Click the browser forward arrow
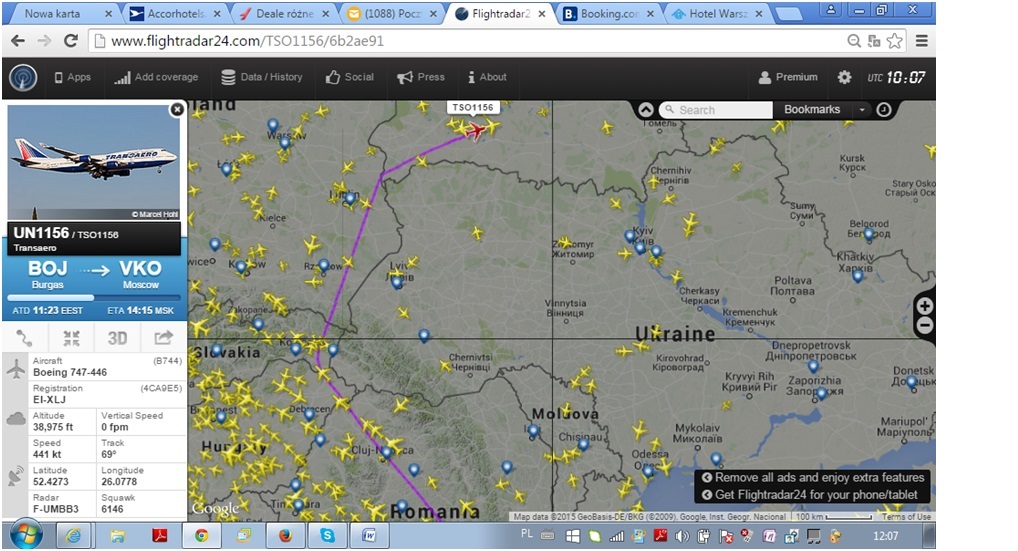Image resolution: width=1018 pixels, height=551 pixels. pyautogui.click(x=44, y=41)
